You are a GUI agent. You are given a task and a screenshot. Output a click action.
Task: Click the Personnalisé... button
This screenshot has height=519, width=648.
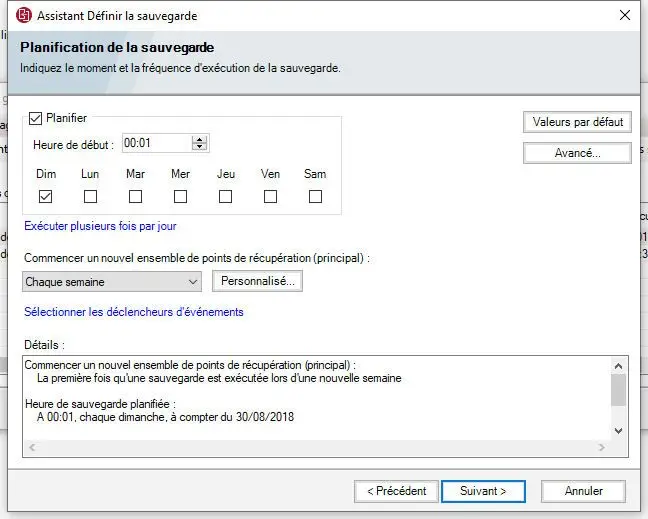(x=257, y=281)
